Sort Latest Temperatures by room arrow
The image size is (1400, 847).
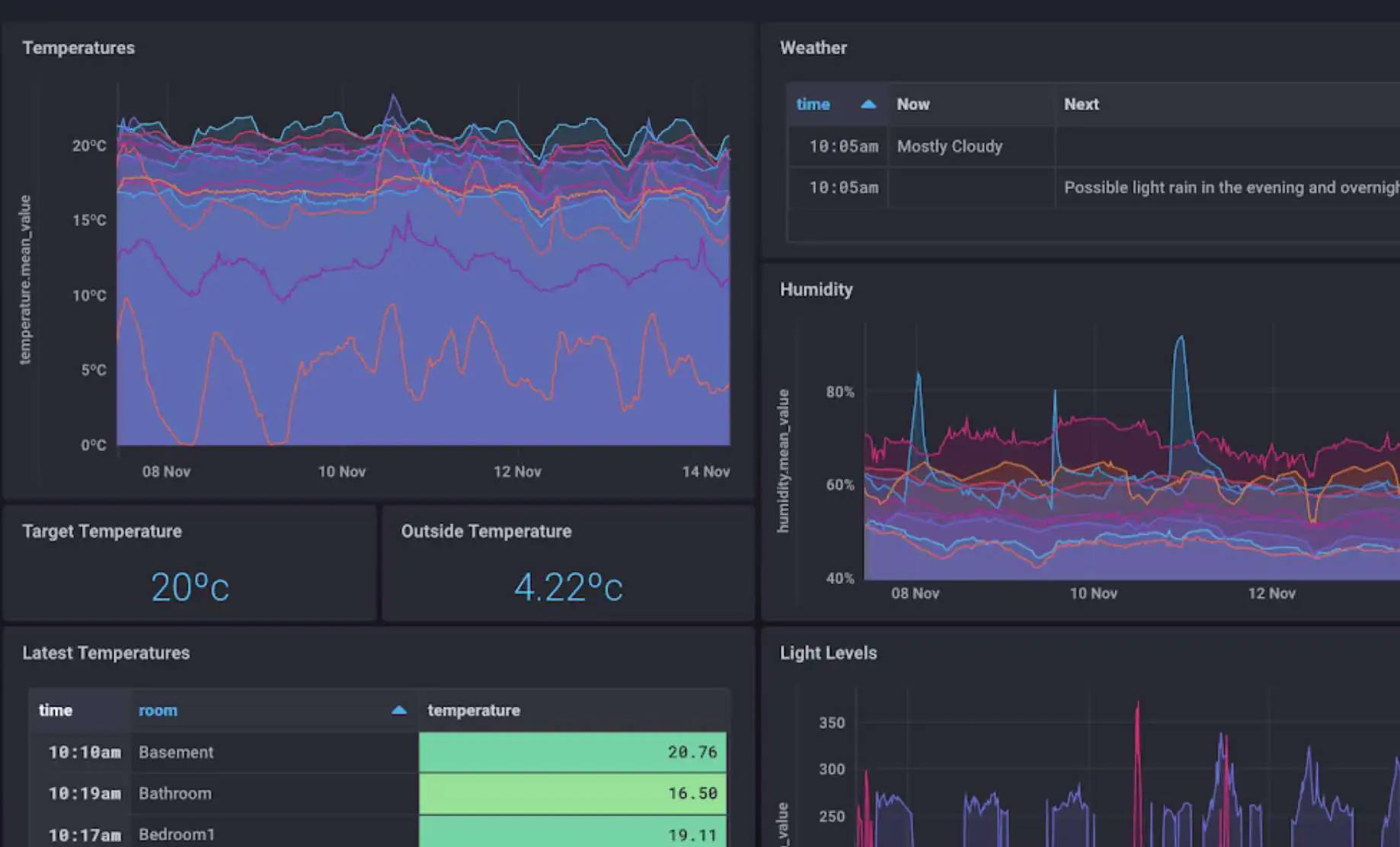tap(398, 711)
